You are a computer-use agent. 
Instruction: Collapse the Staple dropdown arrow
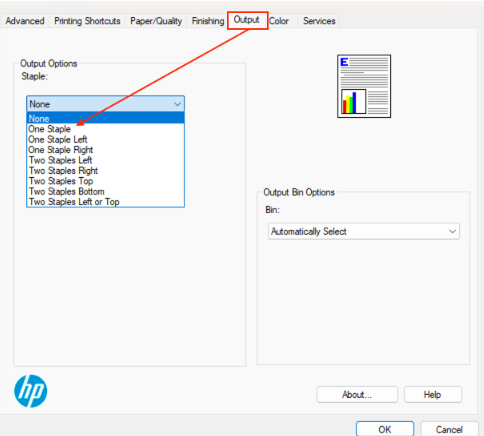pyautogui.click(x=177, y=104)
